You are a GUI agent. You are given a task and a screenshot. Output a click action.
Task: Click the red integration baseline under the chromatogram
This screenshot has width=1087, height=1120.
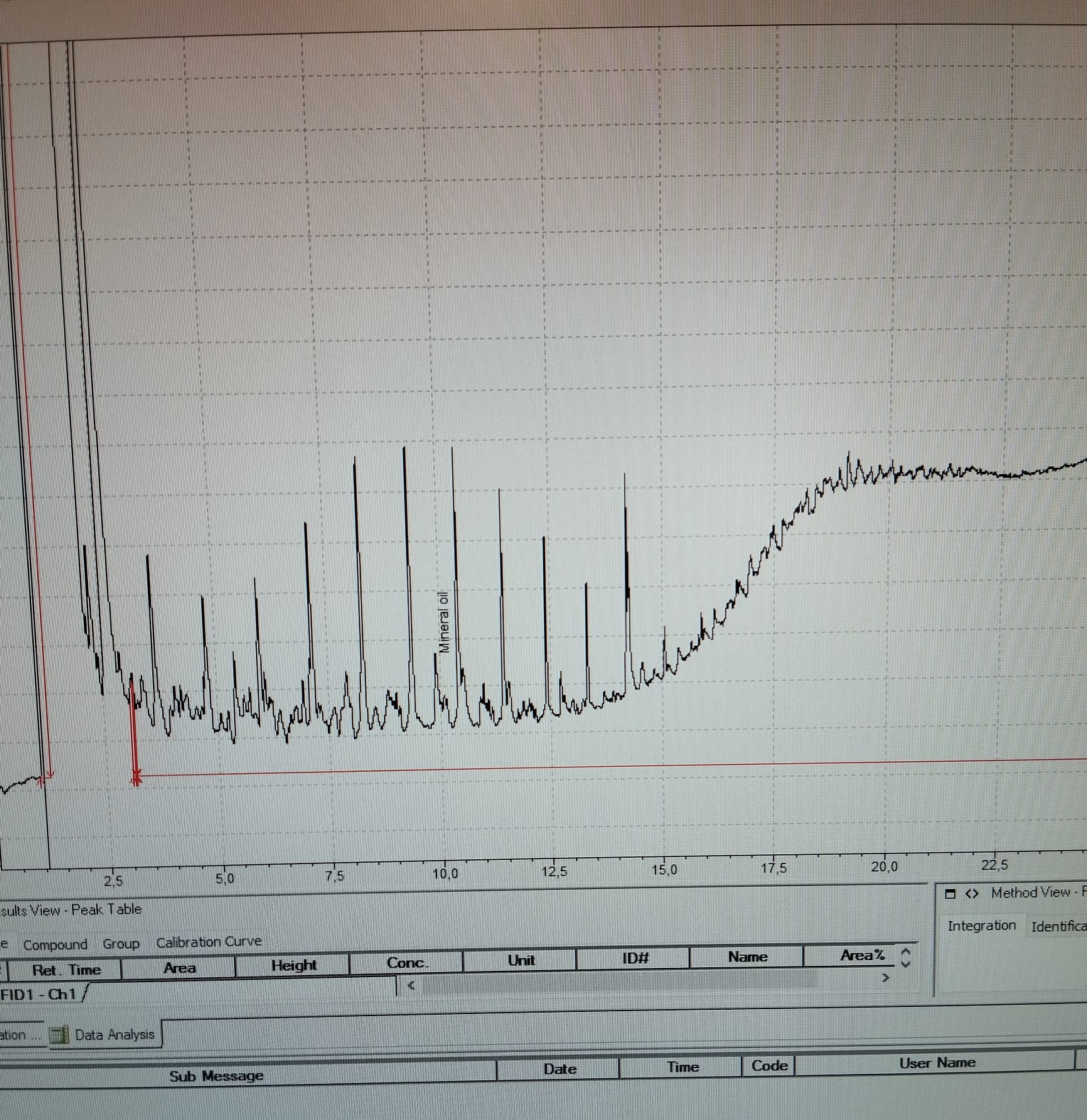(x=611, y=767)
